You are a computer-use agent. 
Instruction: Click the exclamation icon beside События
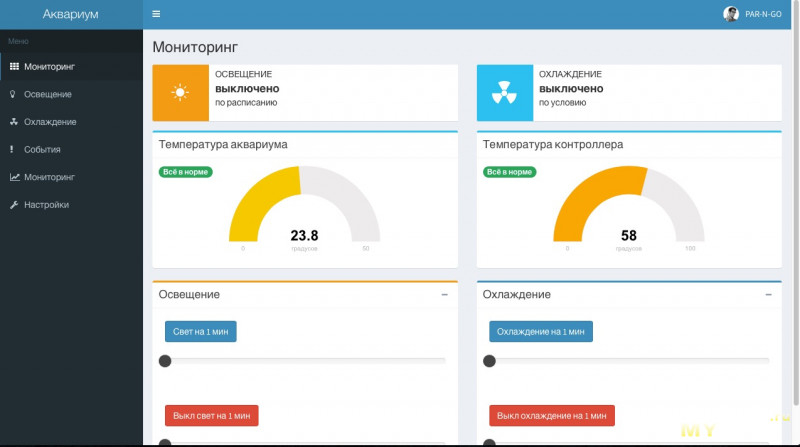pyautogui.click(x=13, y=149)
